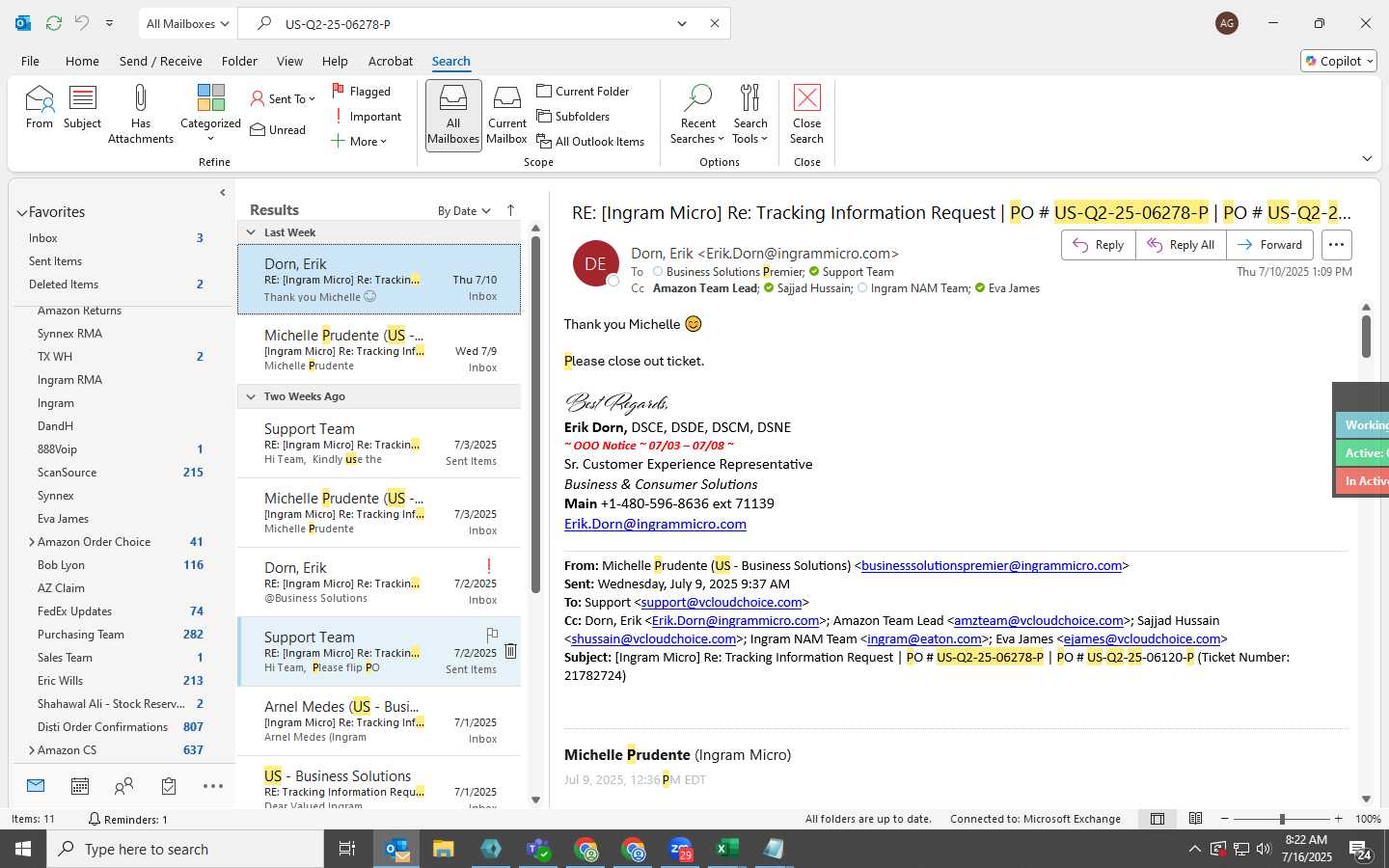Open Zoom from the taskbar

pyautogui.click(x=680, y=849)
